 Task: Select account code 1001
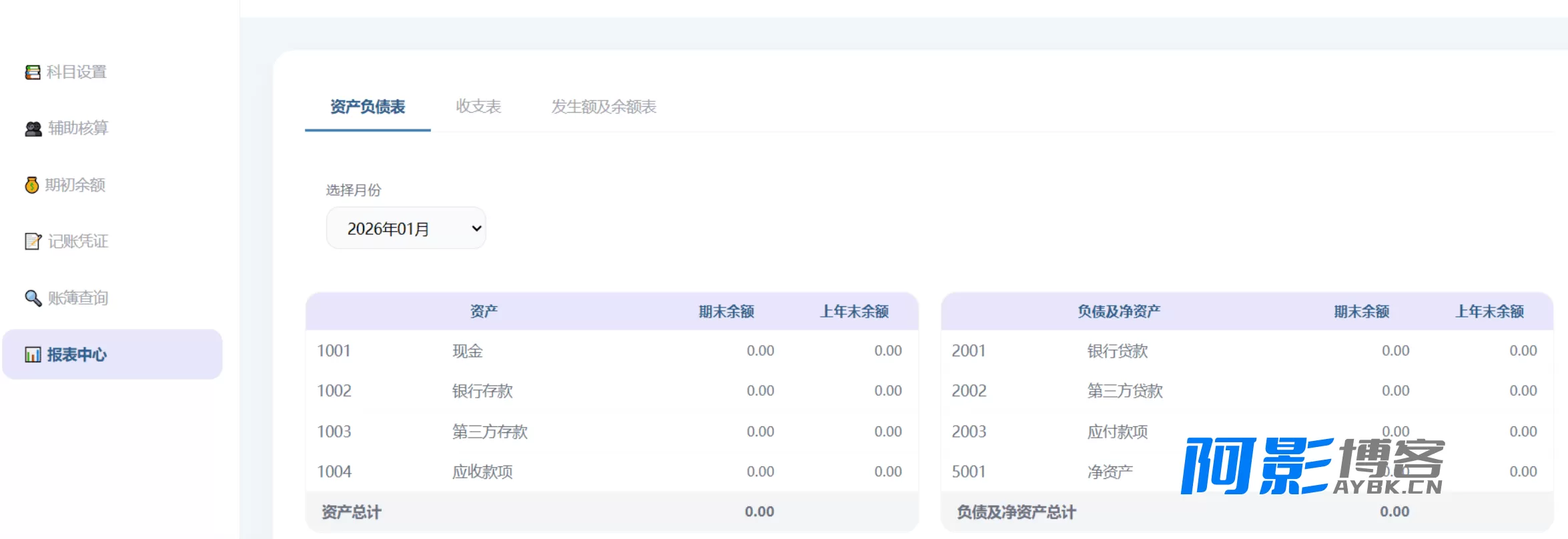tap(334, 351)
